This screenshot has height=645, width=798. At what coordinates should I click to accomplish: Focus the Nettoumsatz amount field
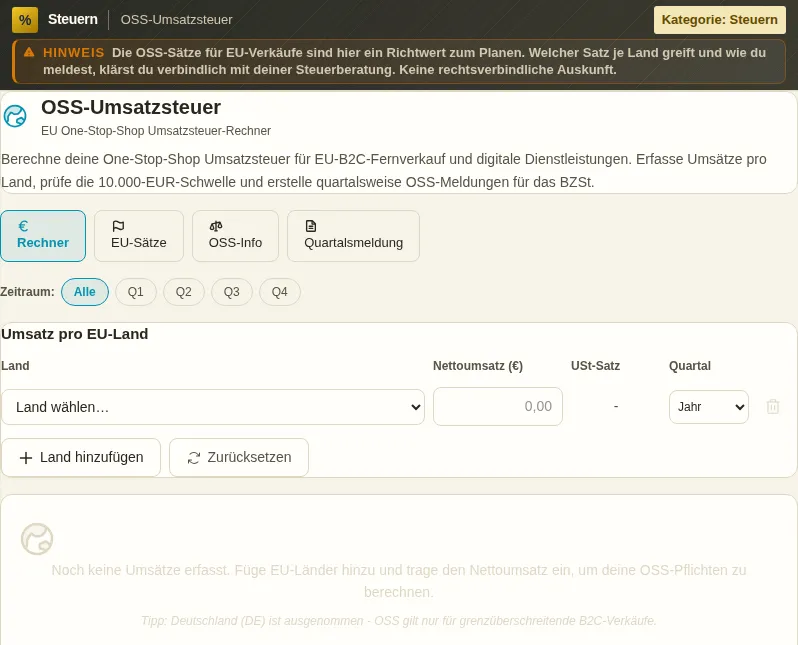tap(498, 406)
